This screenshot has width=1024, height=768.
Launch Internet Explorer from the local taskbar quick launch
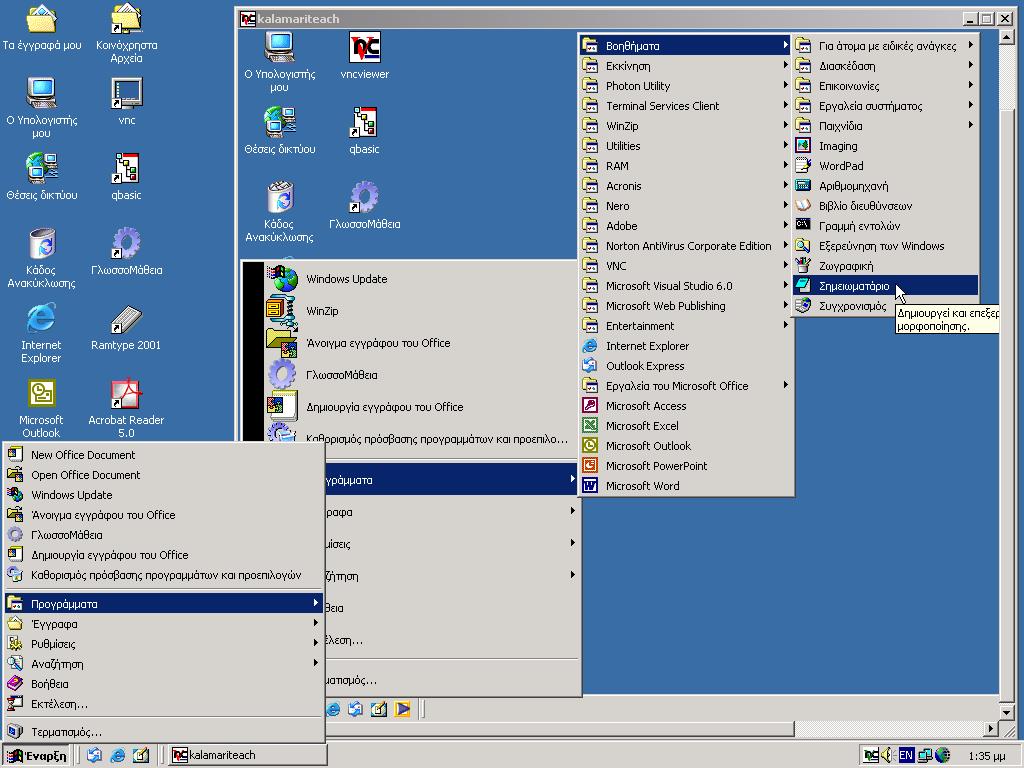(118, 755)
